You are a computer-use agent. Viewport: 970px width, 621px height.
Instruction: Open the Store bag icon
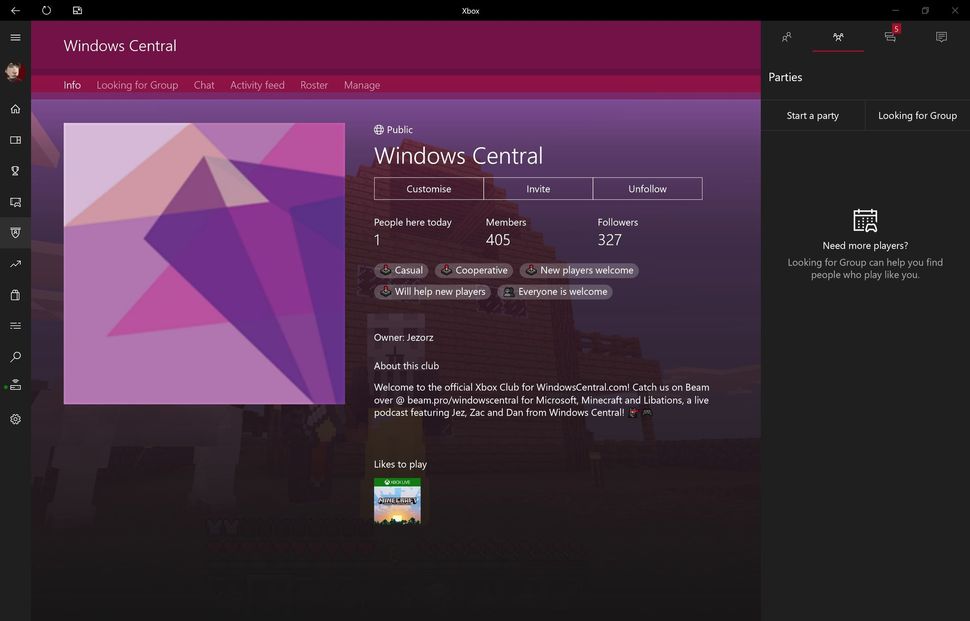tap(14, 294)
